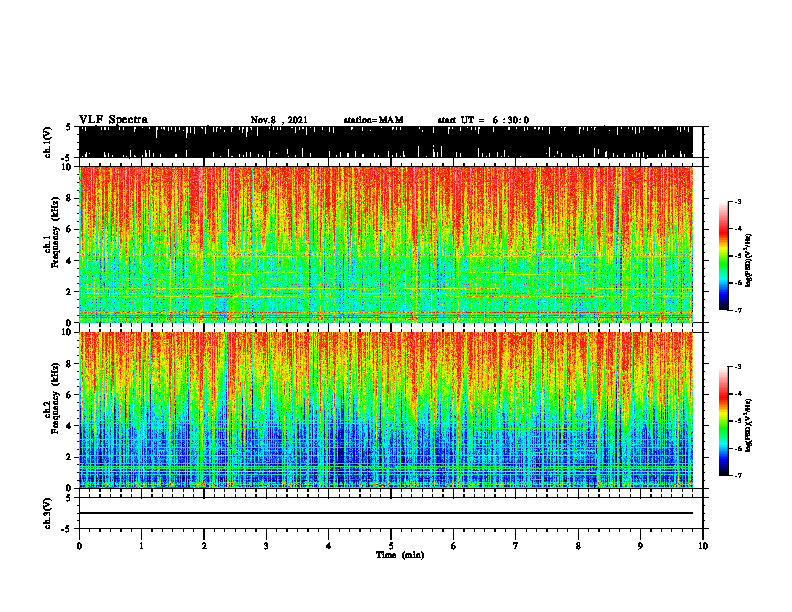
Task: Click inside the ch.2 frequency spectrogram panel
Action: coord(386,410)
